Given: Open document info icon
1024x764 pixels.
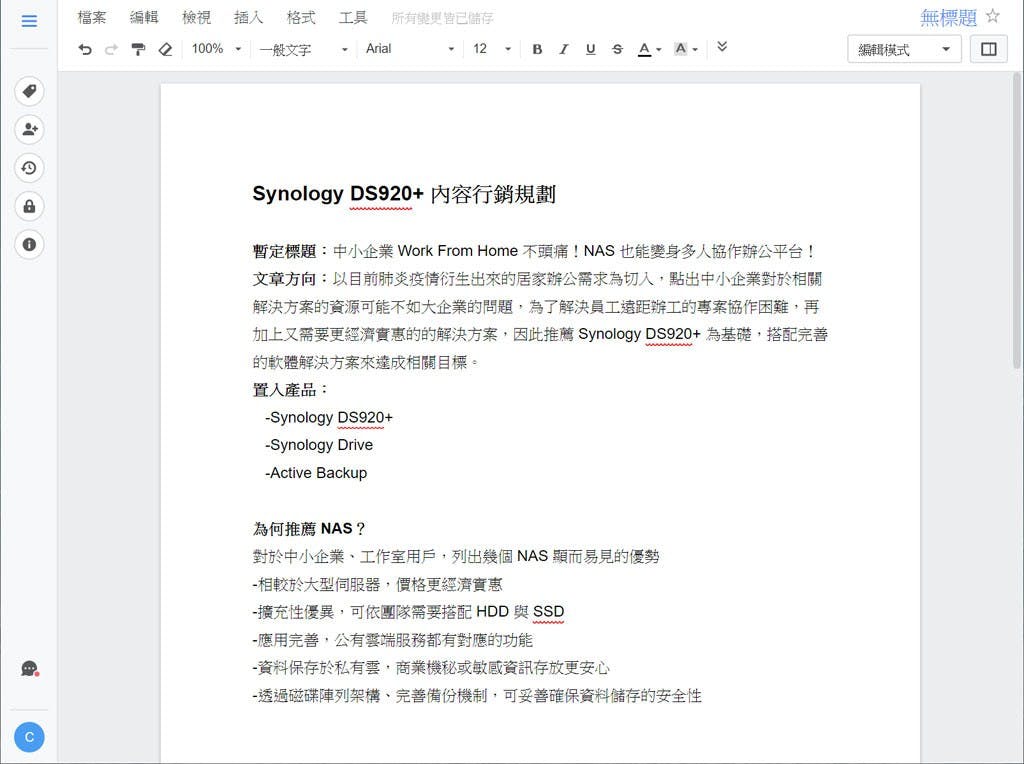Looking at the screenshot, I should coord(29,244).
